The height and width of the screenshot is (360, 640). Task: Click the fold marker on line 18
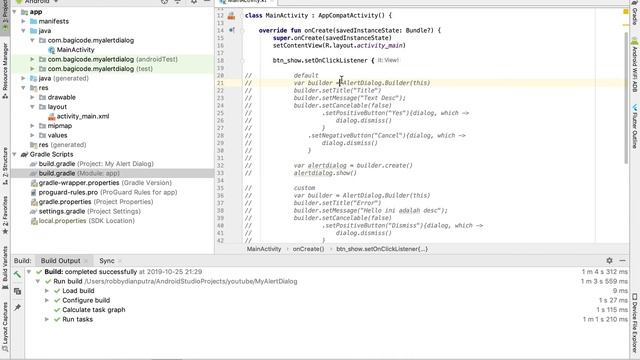coord(242,61)
